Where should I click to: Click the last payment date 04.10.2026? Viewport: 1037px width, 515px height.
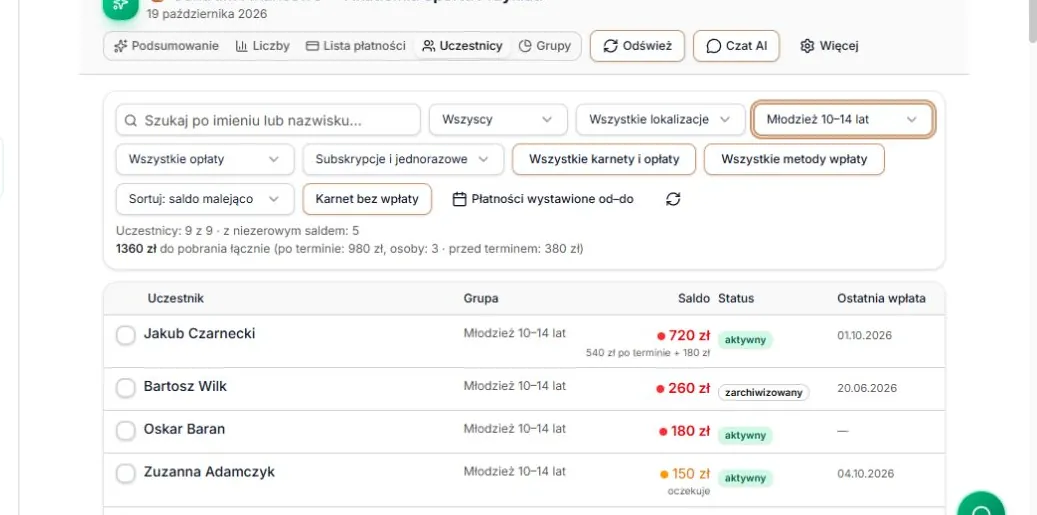pyautogui.click(x=866, y=473)
